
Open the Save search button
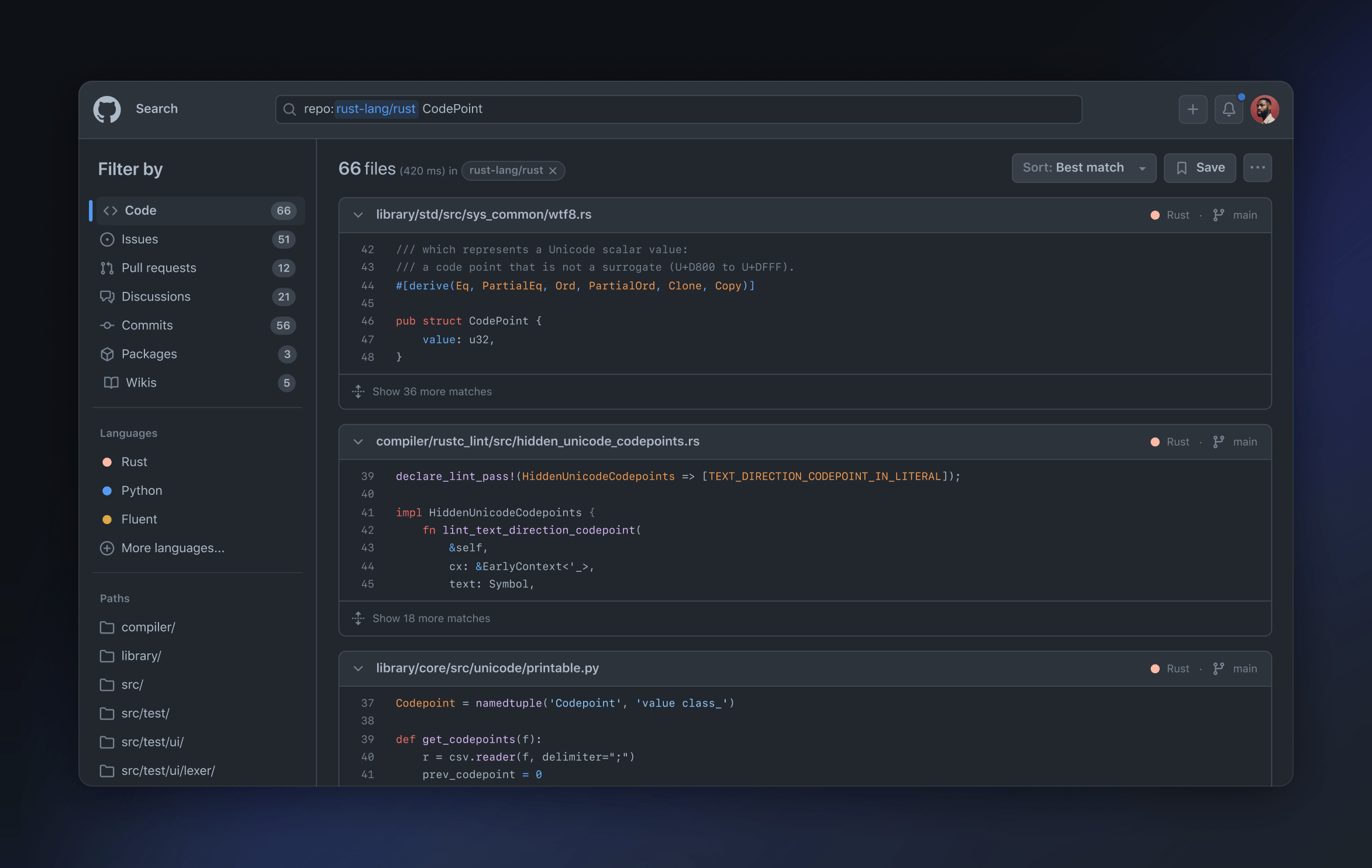[x=1199, y=167]
